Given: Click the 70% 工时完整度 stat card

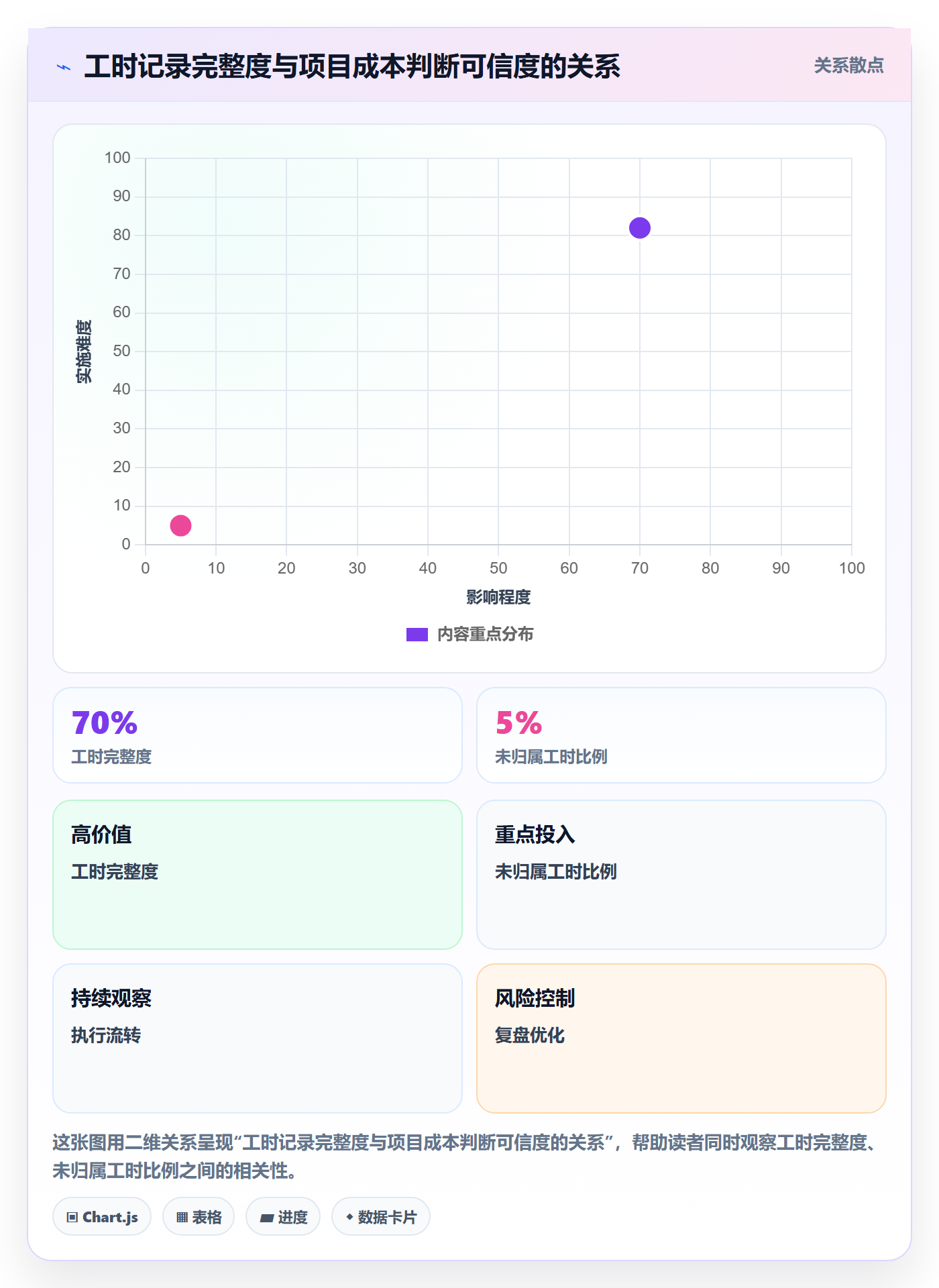Looking at the screenshot, I should pyautogui.click(x=258, y=735).
